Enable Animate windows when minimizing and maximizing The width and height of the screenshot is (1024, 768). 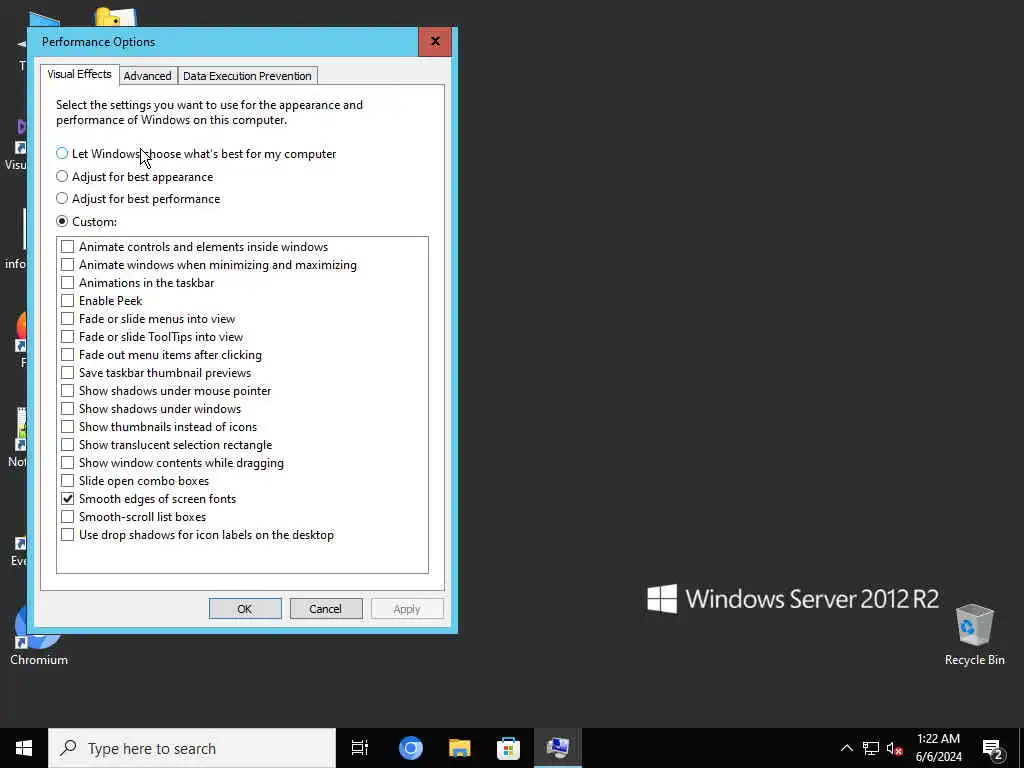pyautogui.click(x=67, y=264)
